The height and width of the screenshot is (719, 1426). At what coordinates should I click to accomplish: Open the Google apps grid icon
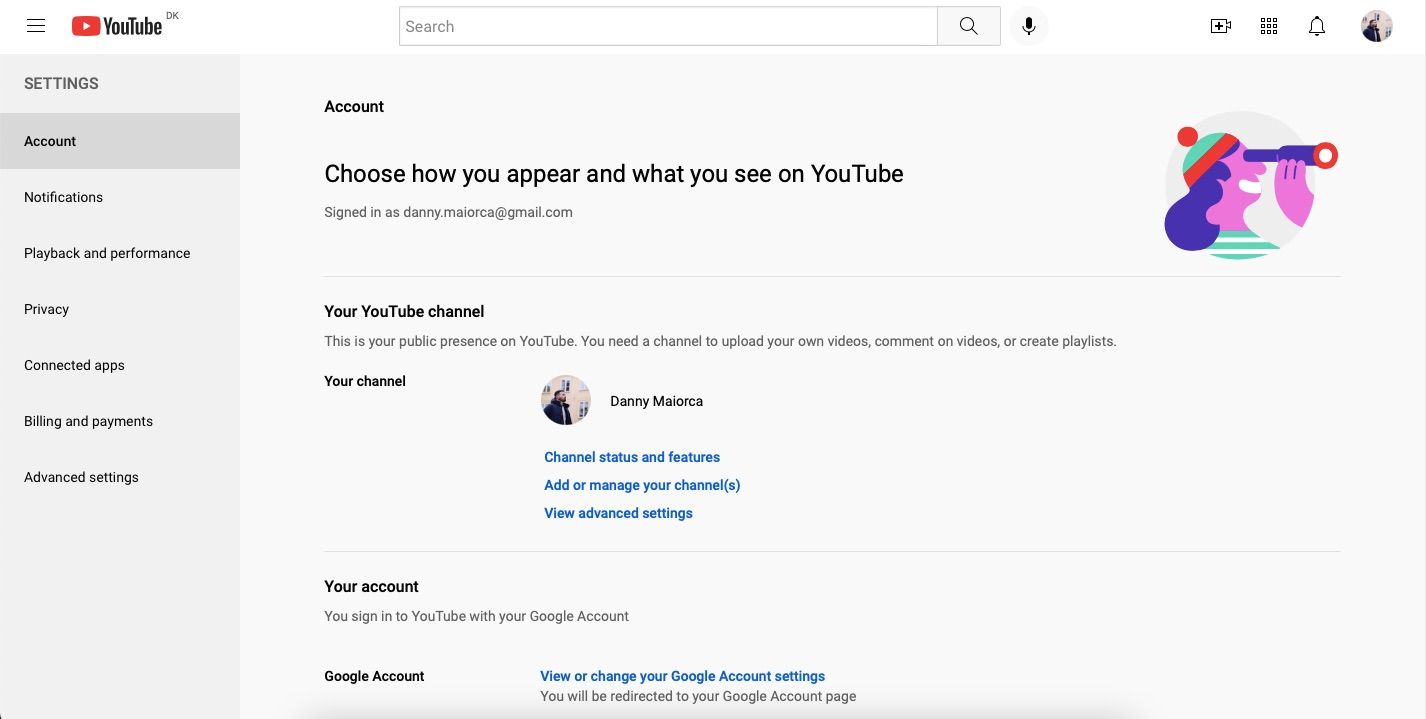click(1268, 26)
